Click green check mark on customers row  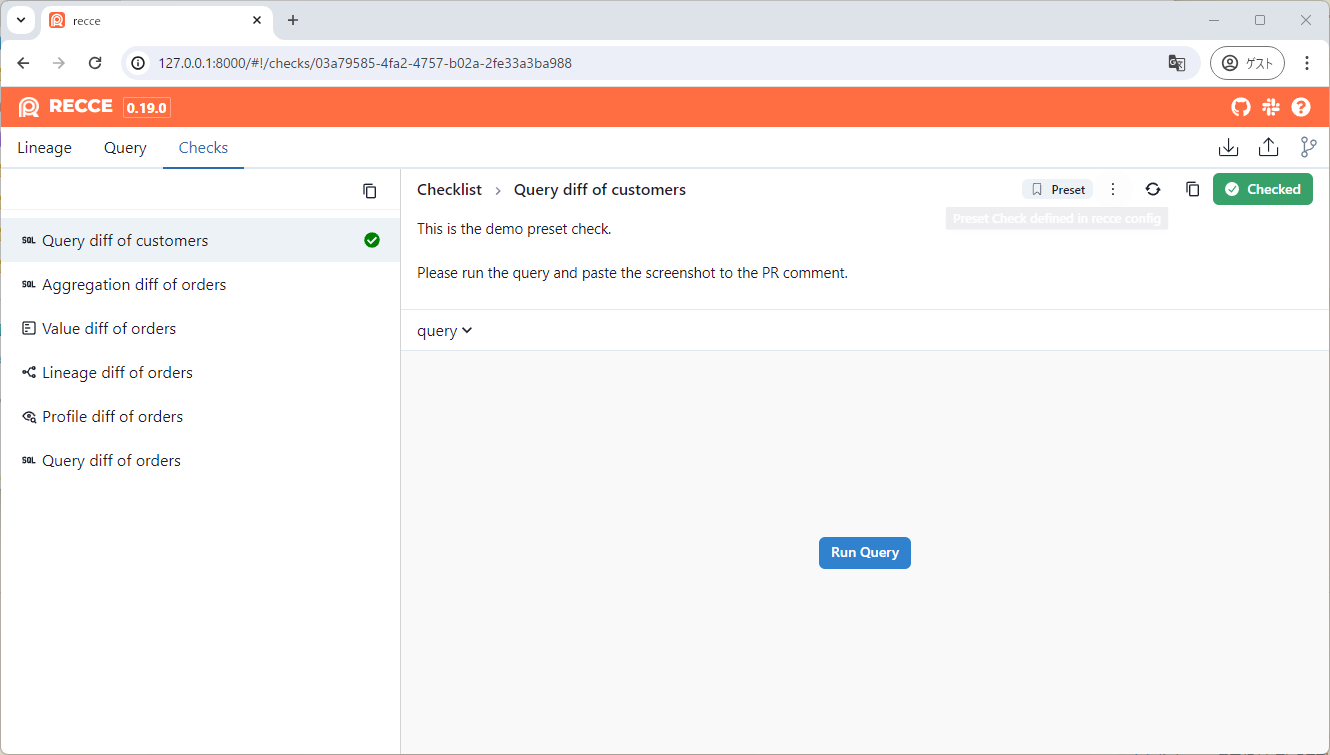pyautogui.click(x=372, y=240)
